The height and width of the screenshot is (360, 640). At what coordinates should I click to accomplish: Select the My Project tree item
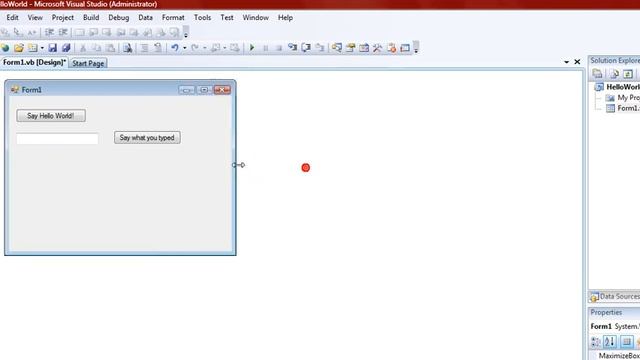[622, 98]
